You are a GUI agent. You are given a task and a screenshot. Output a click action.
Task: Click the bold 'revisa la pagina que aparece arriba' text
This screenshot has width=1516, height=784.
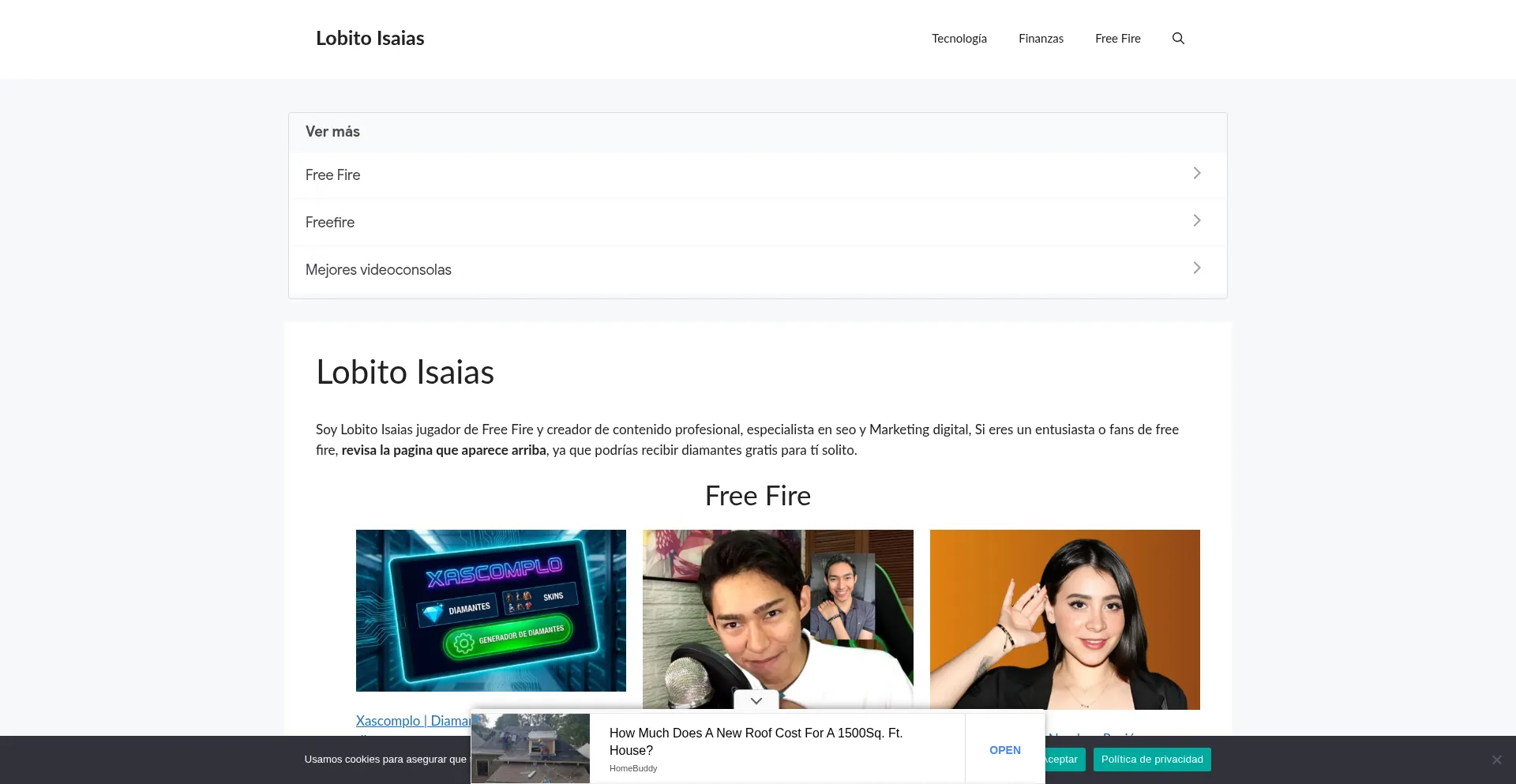[x=444, y=450]
